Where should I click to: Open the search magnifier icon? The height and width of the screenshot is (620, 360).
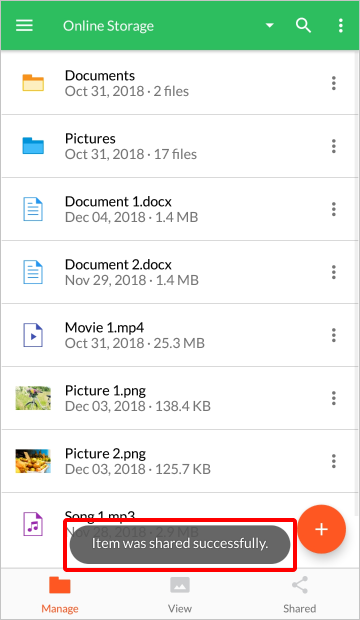pyautogui.click(x=303, y=26)
